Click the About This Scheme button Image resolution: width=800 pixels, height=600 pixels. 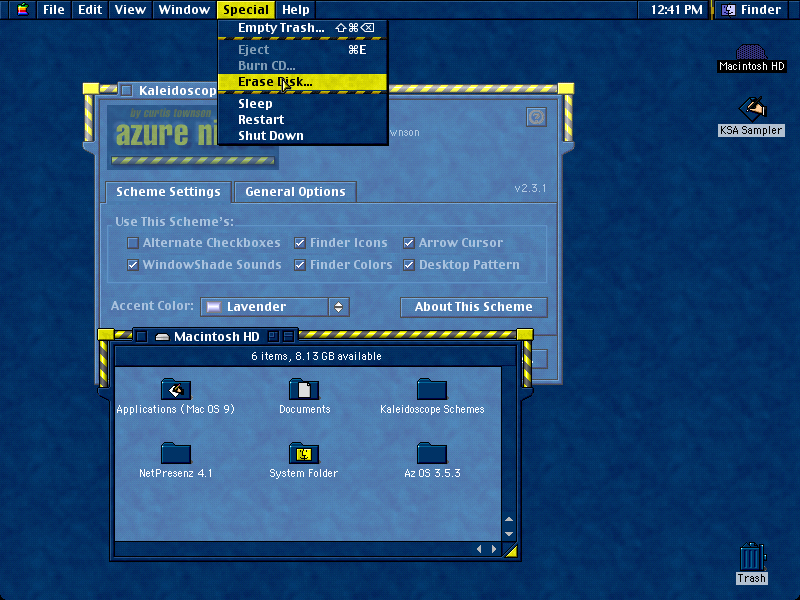click(473, 307)
